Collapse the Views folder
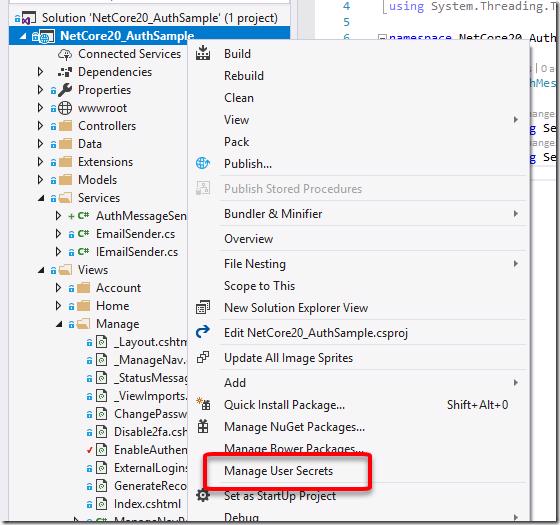560x525 pixels. click(x=41, y=270)
